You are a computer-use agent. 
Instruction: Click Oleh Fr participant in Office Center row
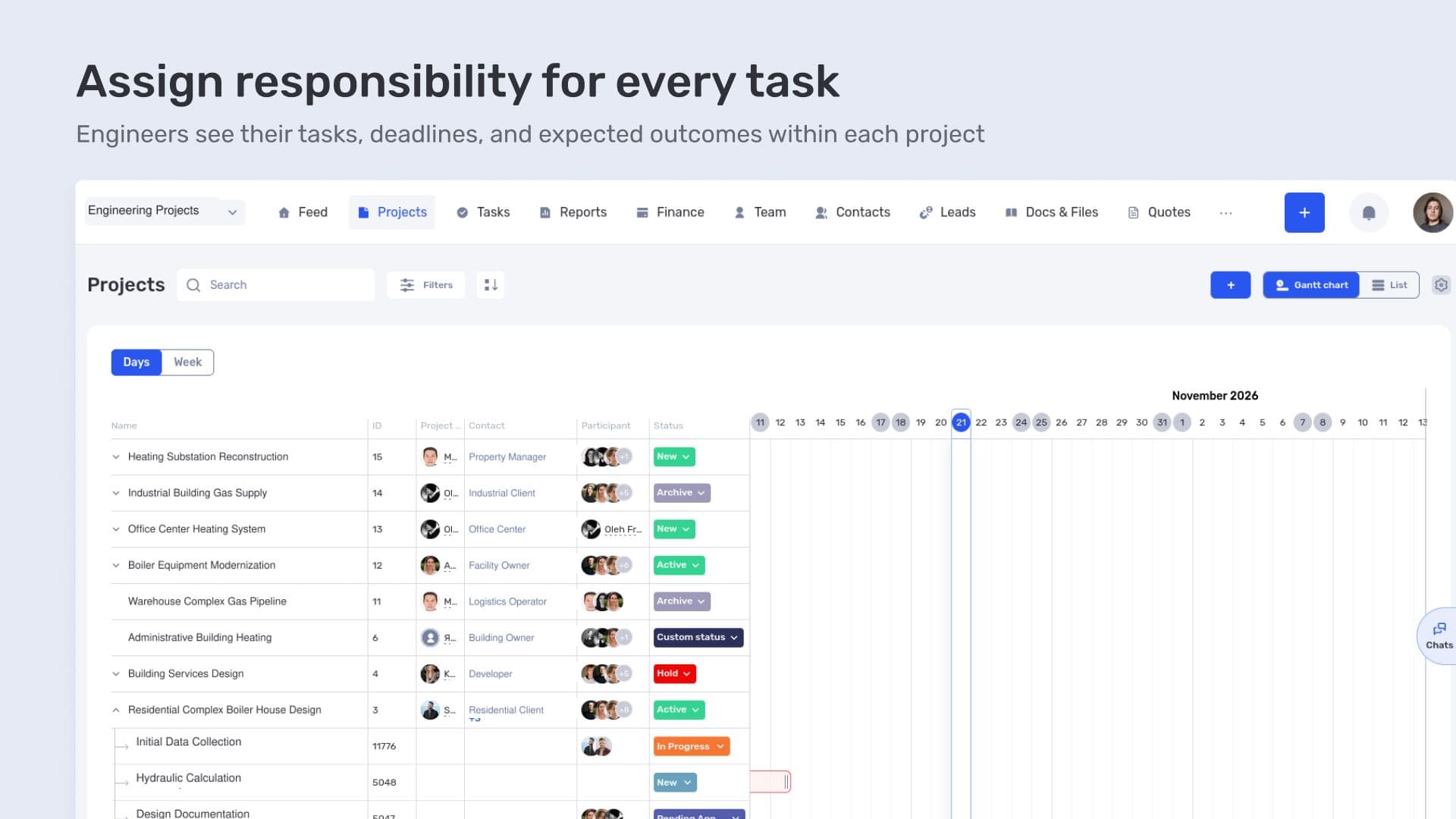point(611,529)
